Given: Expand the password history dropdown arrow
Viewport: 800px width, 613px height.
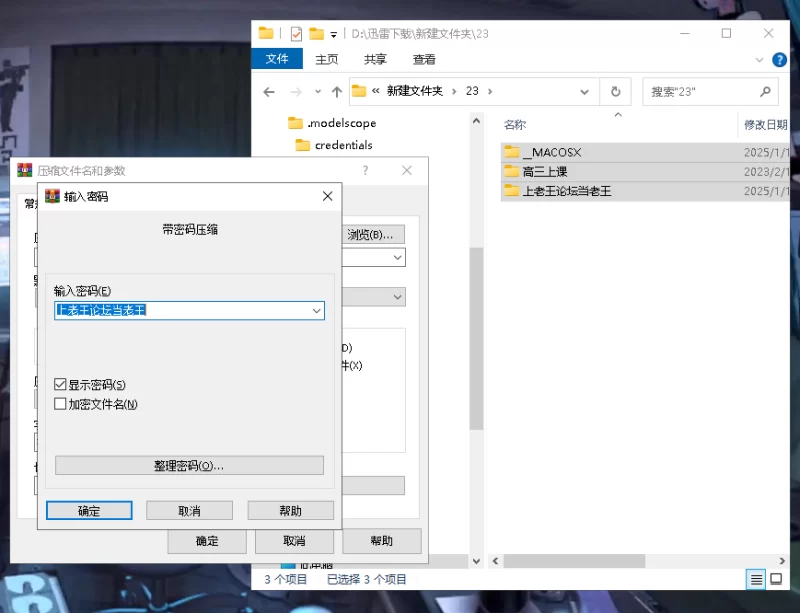Looking at the screenshot, I should pyautogui.click(x=316, y=310).
